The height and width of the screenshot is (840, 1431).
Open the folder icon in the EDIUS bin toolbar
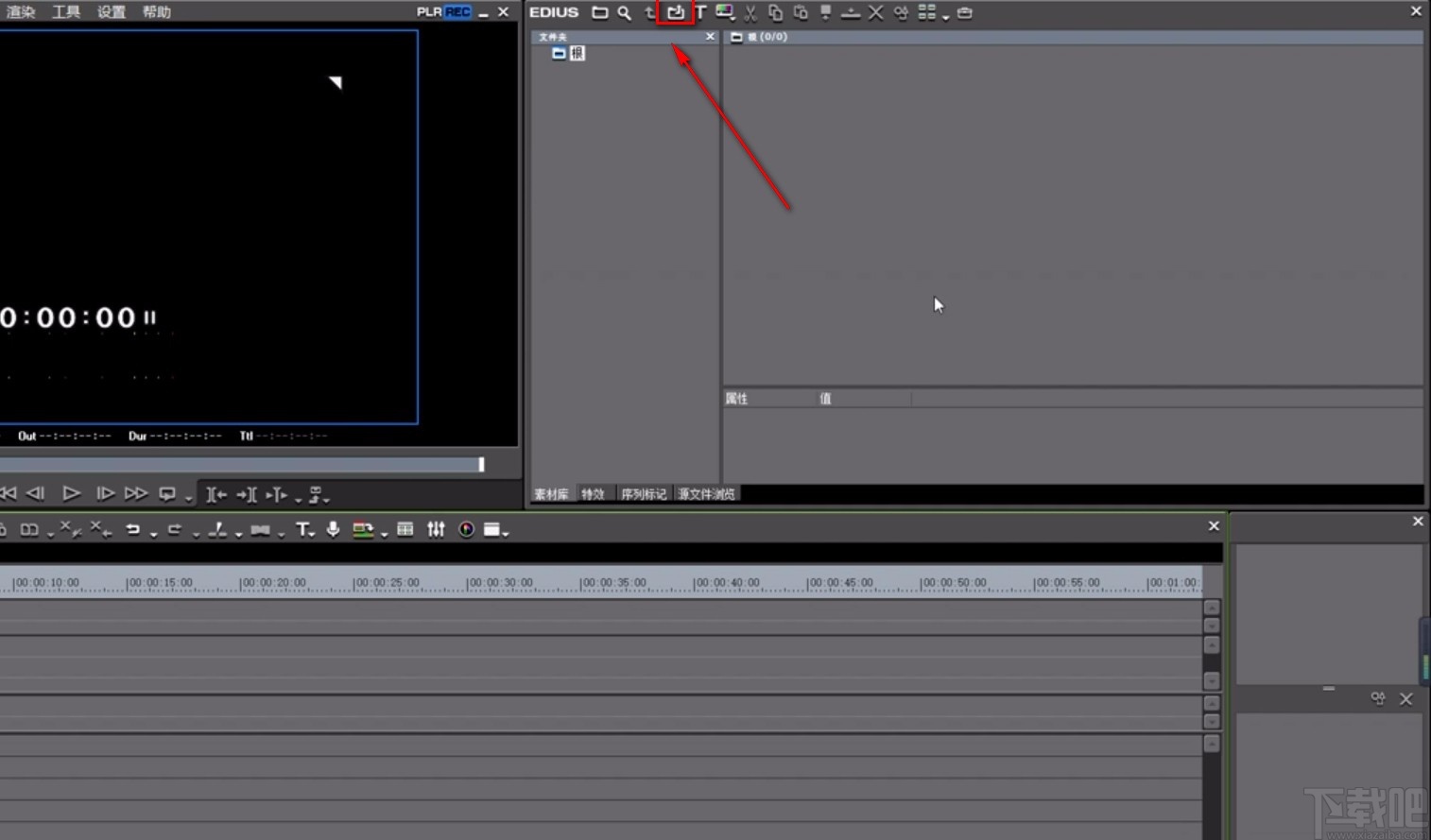(x=599, y=12)
